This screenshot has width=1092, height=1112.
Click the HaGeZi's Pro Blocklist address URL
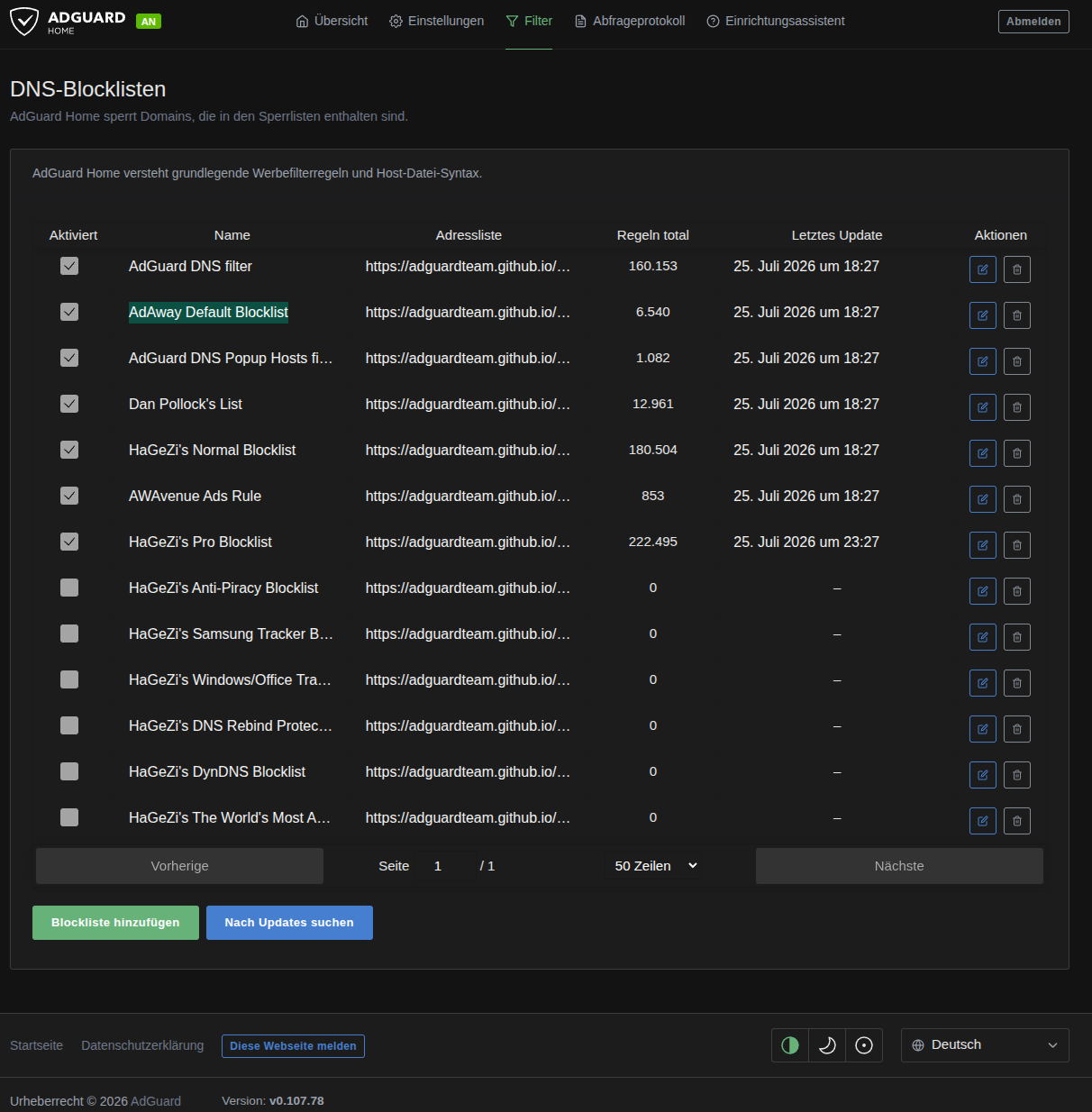click(x=468, y=542)
